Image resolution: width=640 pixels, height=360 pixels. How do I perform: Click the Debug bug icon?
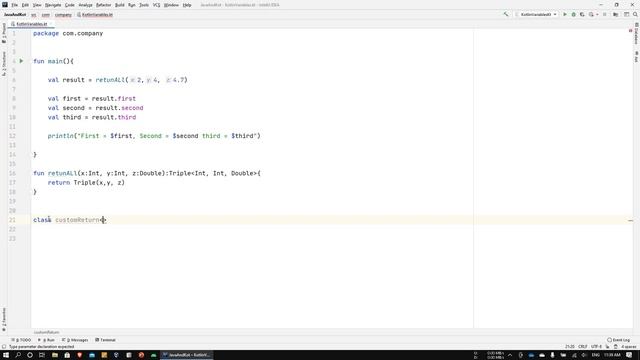573,14
